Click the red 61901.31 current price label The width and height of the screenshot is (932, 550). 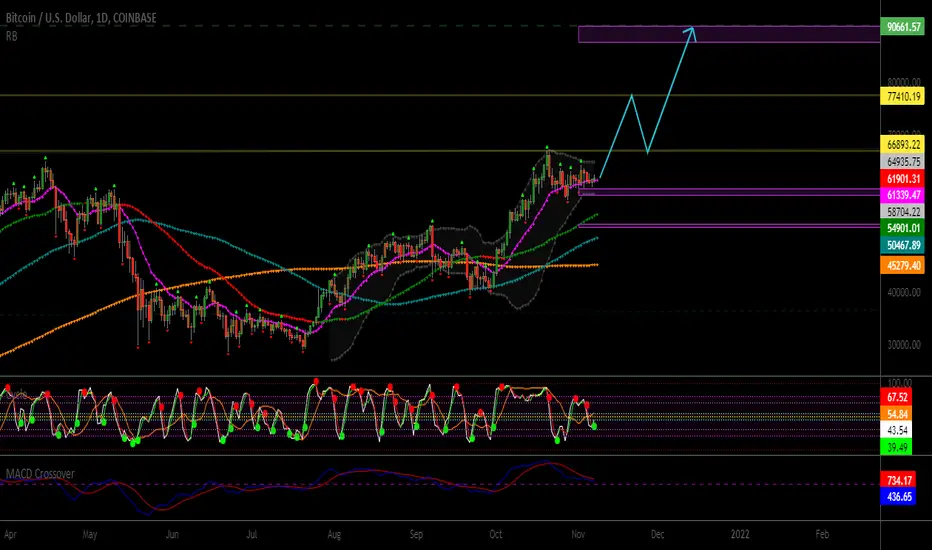pyautogui.click(x=902, y=178)
